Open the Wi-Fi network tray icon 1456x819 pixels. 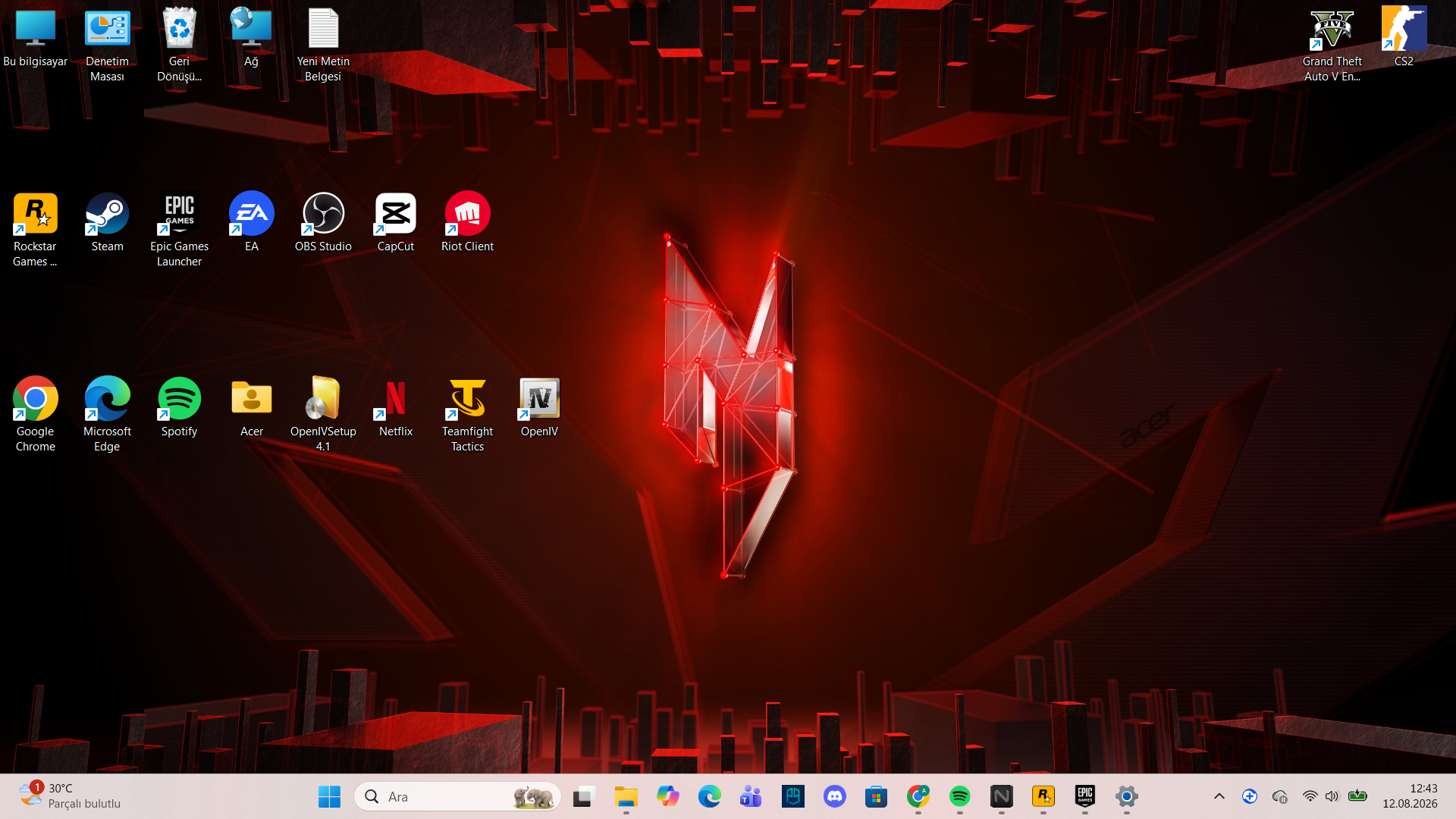pyautogui.click(x=1310, y=797)
